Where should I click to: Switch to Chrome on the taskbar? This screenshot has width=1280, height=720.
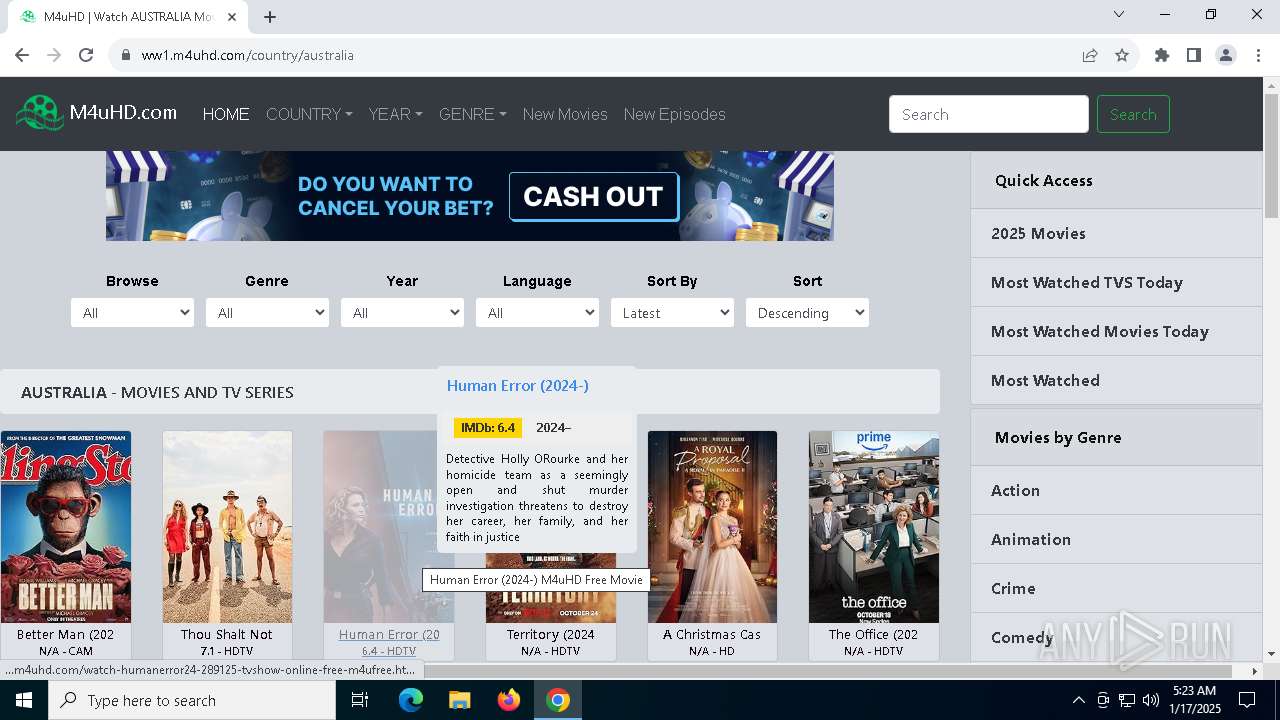[558, 700]
